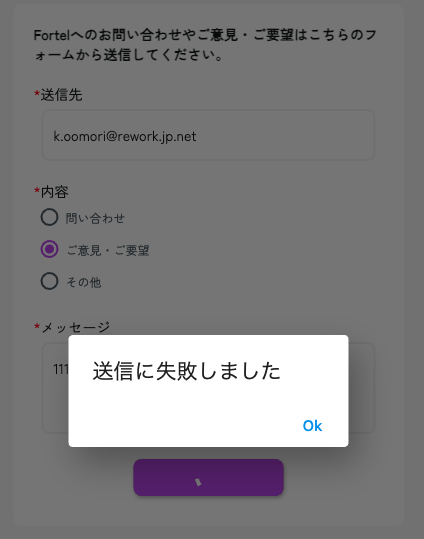This screenshot has height=539, width=424.
Task: Select the その他 radio button circle
Action: (50, 281)
